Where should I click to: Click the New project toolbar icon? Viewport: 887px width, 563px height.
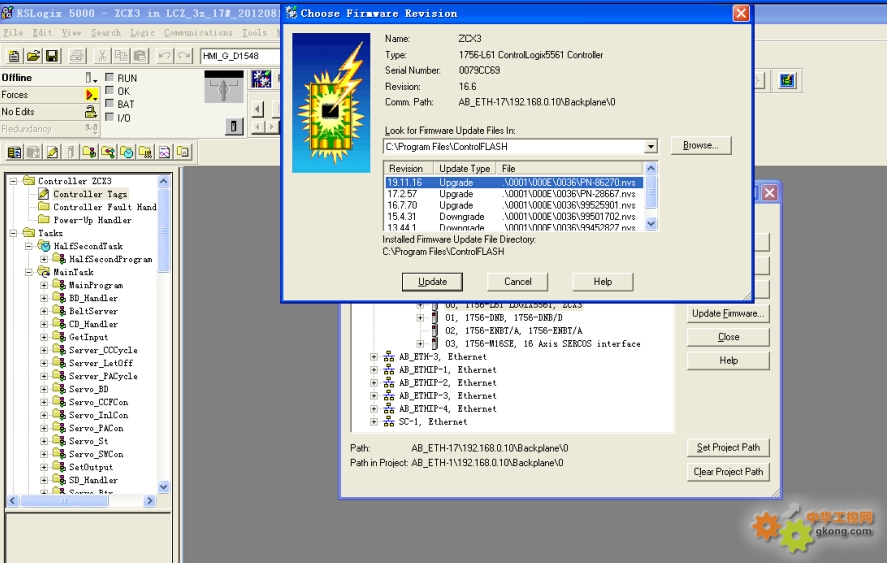pos(14,55)
